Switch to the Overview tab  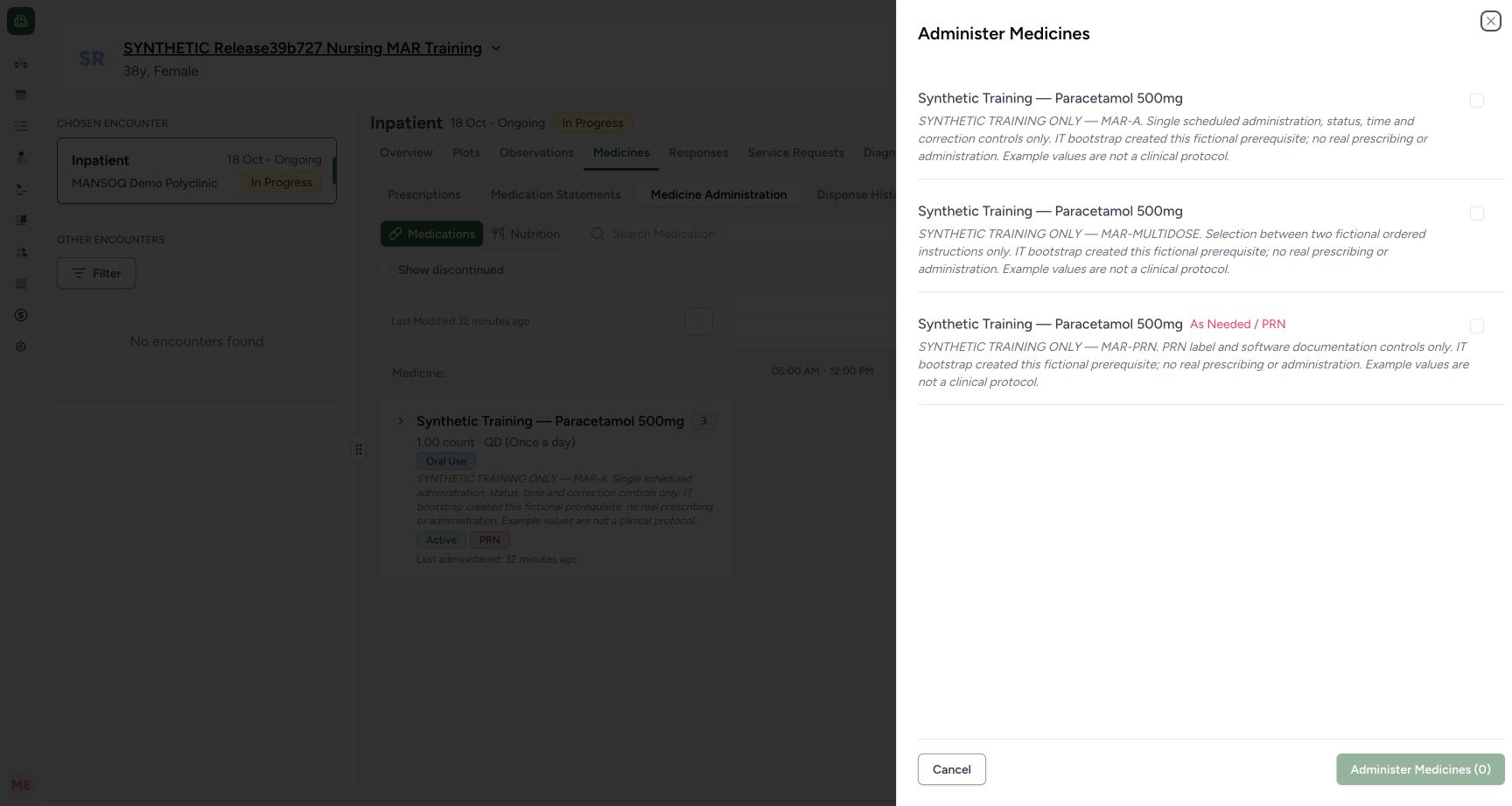406,152
